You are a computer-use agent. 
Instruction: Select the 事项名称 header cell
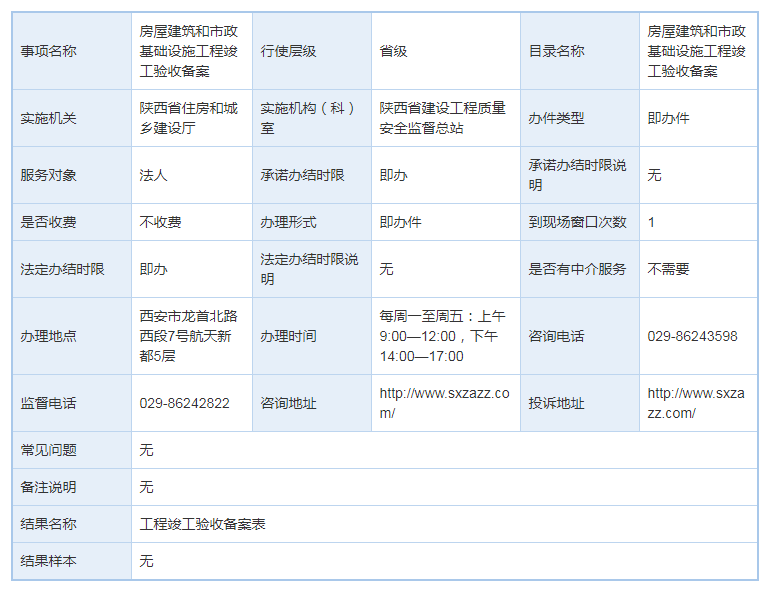pos(48,51)
